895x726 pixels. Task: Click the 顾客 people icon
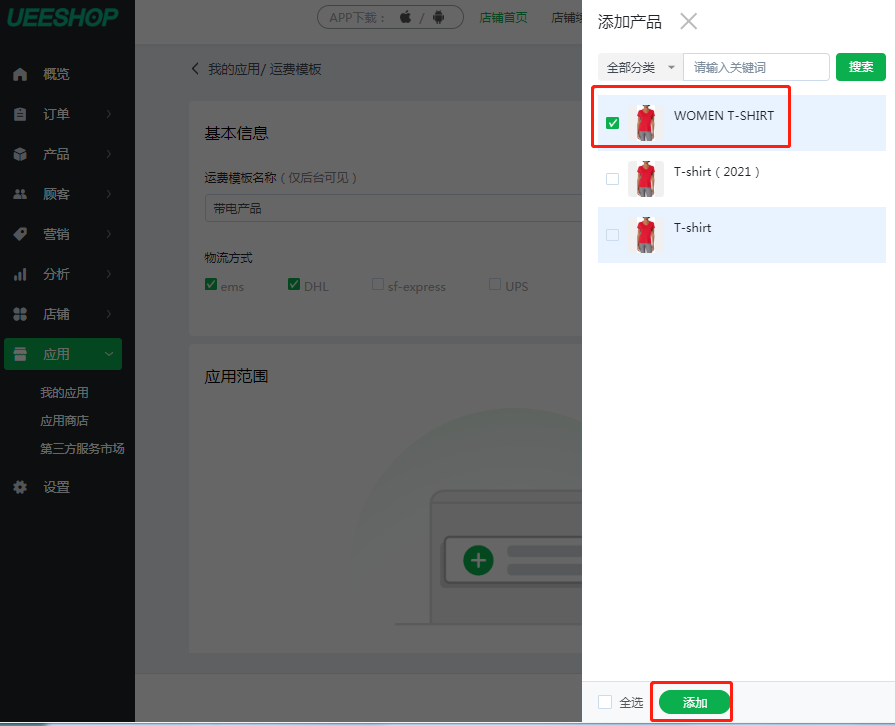point(20,194)
